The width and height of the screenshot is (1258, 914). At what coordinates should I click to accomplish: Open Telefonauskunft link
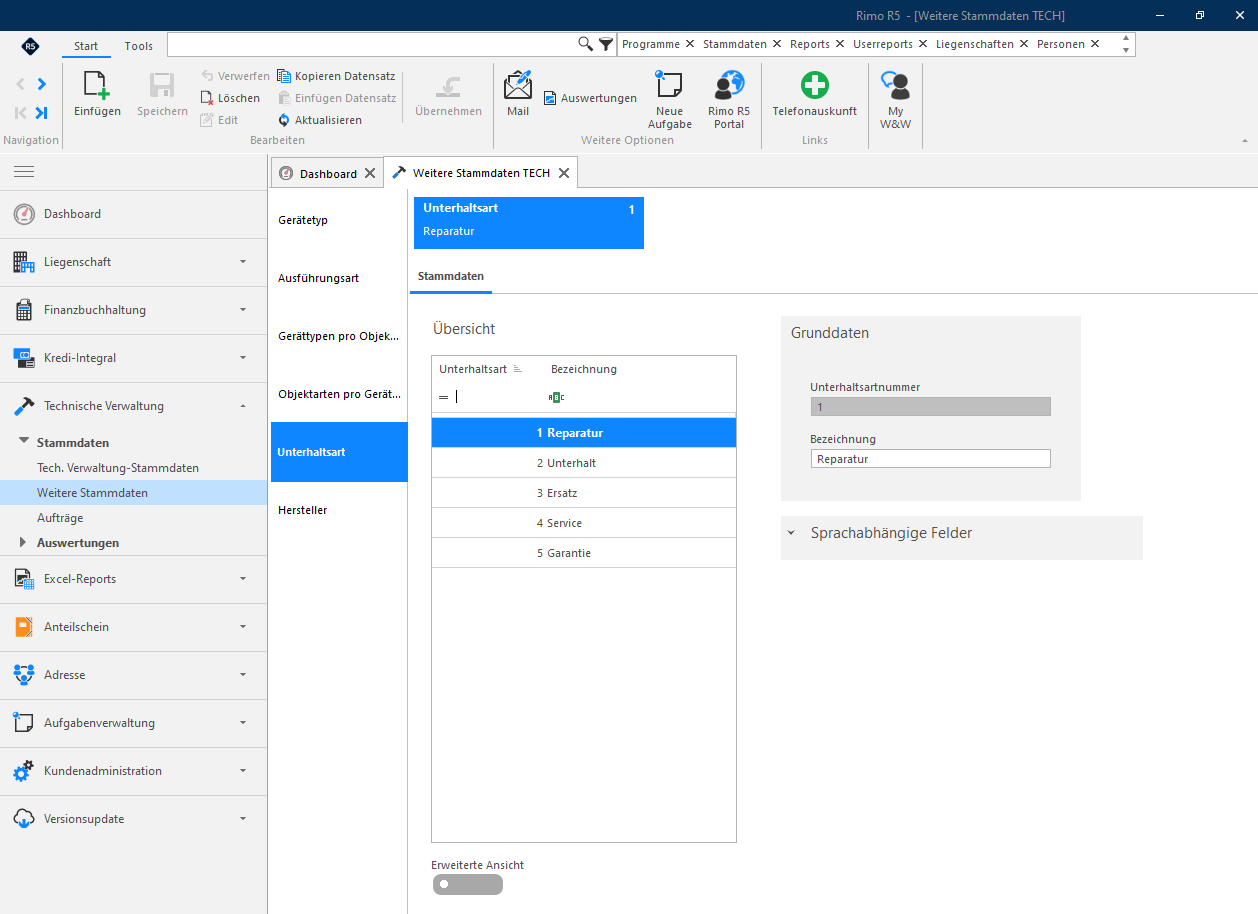point(815,95)
